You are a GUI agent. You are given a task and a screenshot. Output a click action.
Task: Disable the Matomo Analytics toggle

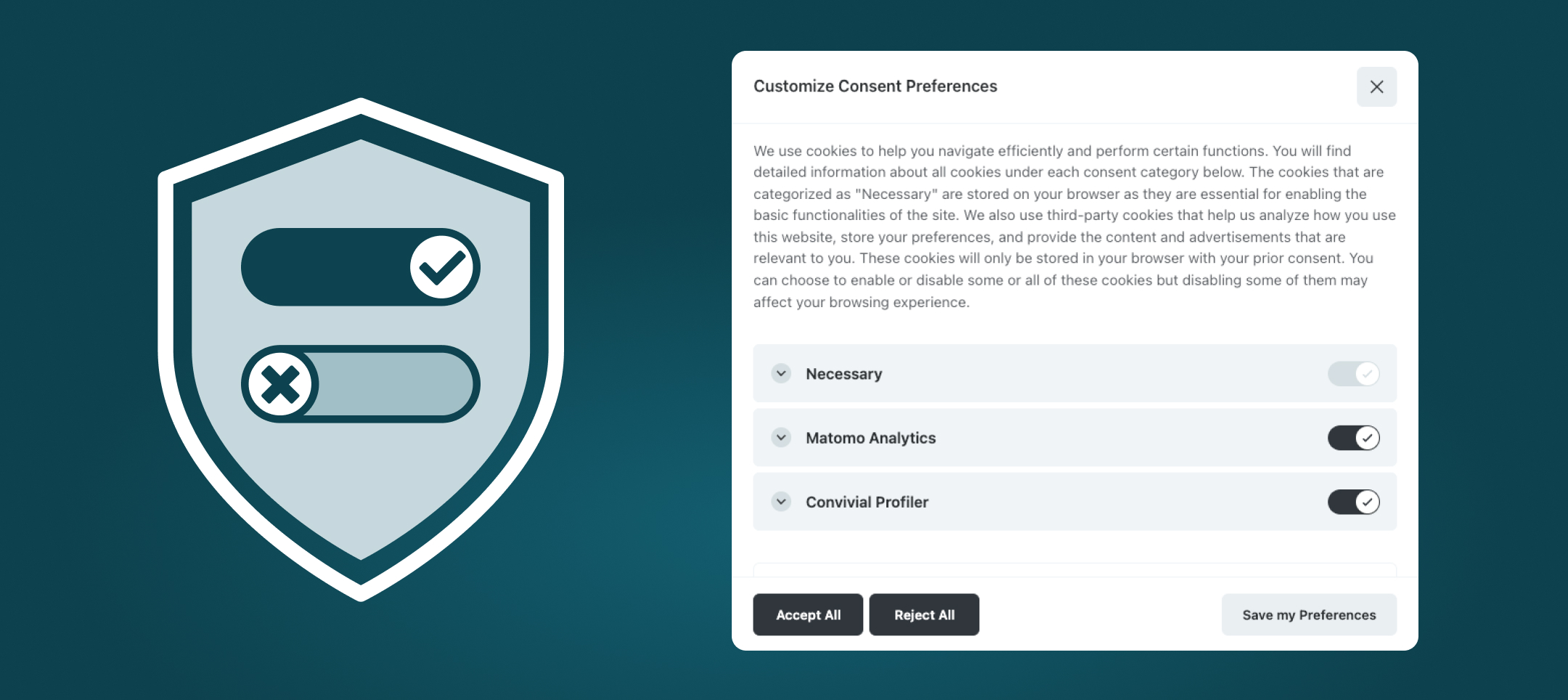(x=1353, y=438)
